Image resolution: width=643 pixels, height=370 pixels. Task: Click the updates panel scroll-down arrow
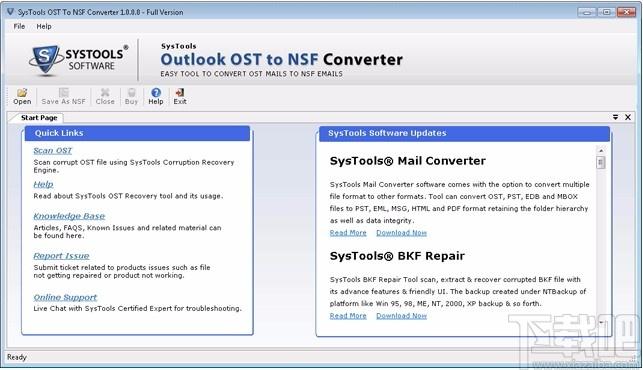[x=601, y=323]
